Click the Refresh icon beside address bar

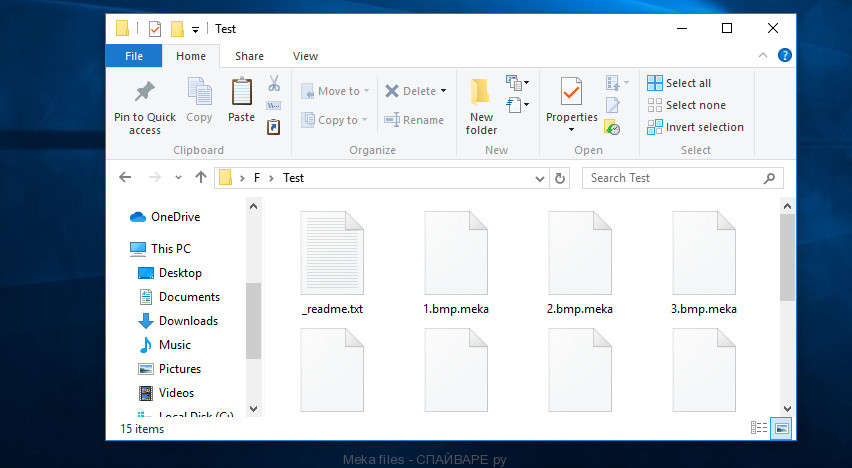(x=560, y=178)
